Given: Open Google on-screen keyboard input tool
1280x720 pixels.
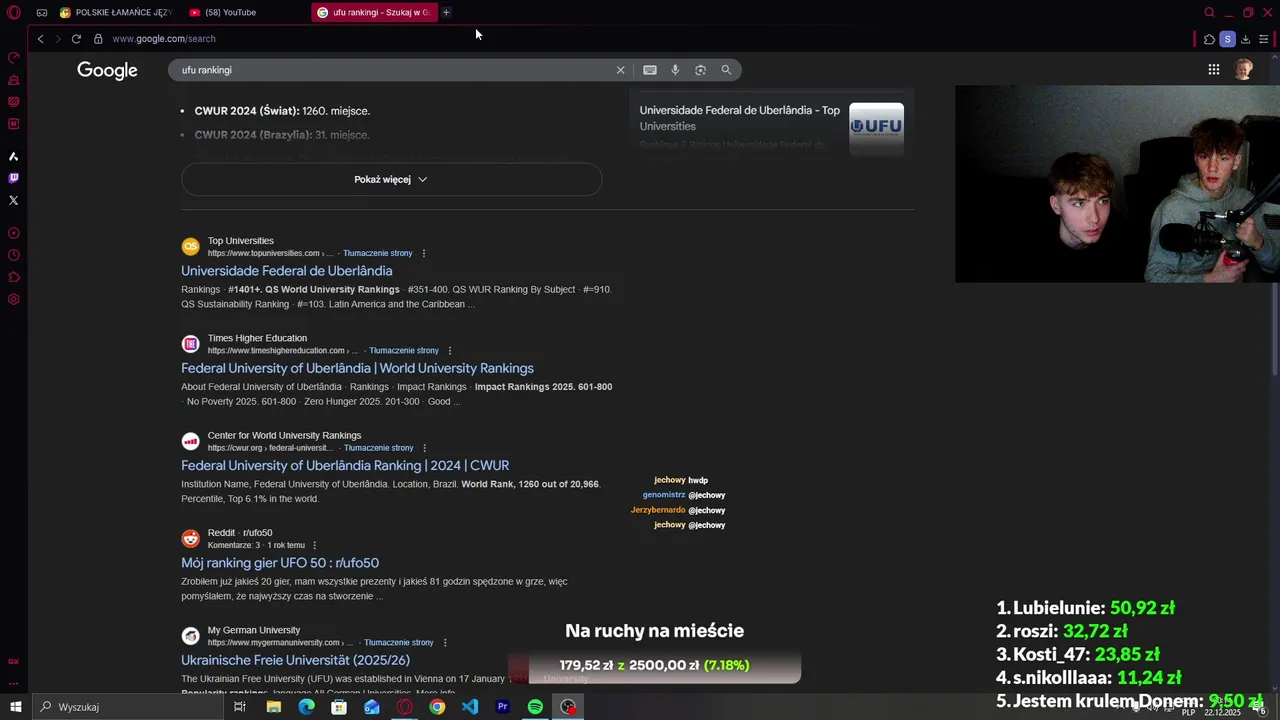Looking at the screenshot, I should (650, 70).
